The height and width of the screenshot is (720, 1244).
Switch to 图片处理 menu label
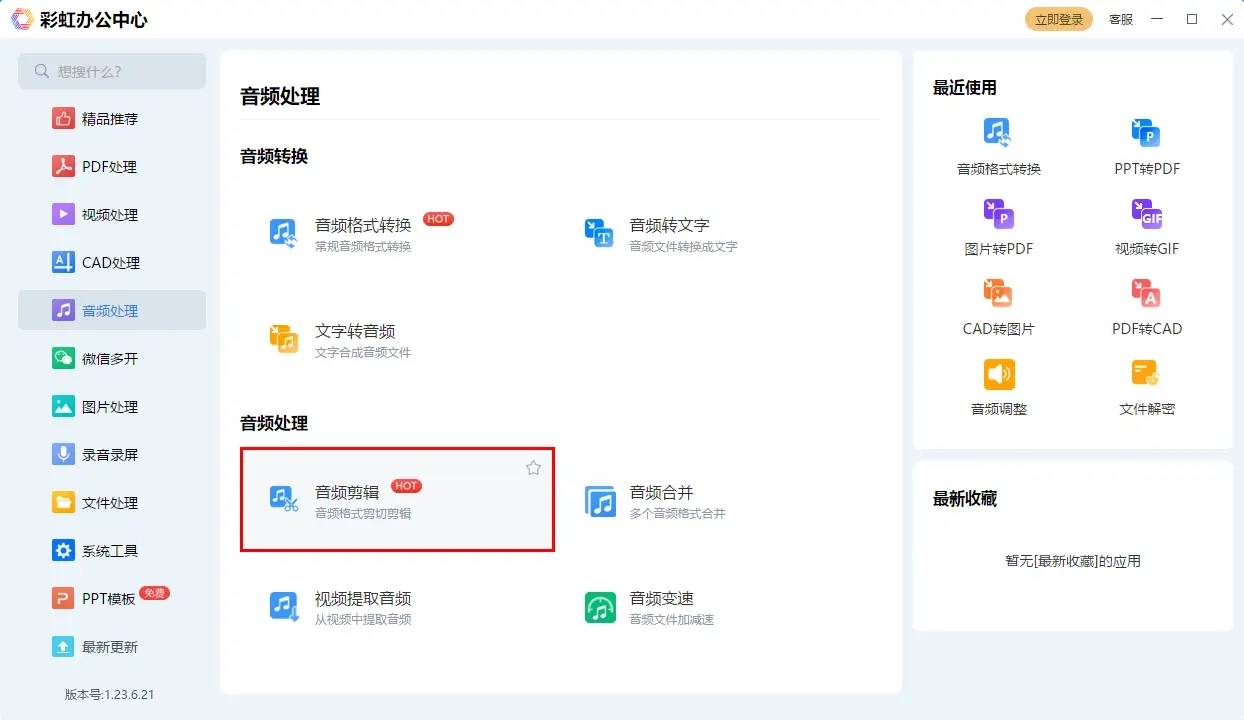point(110,407)
